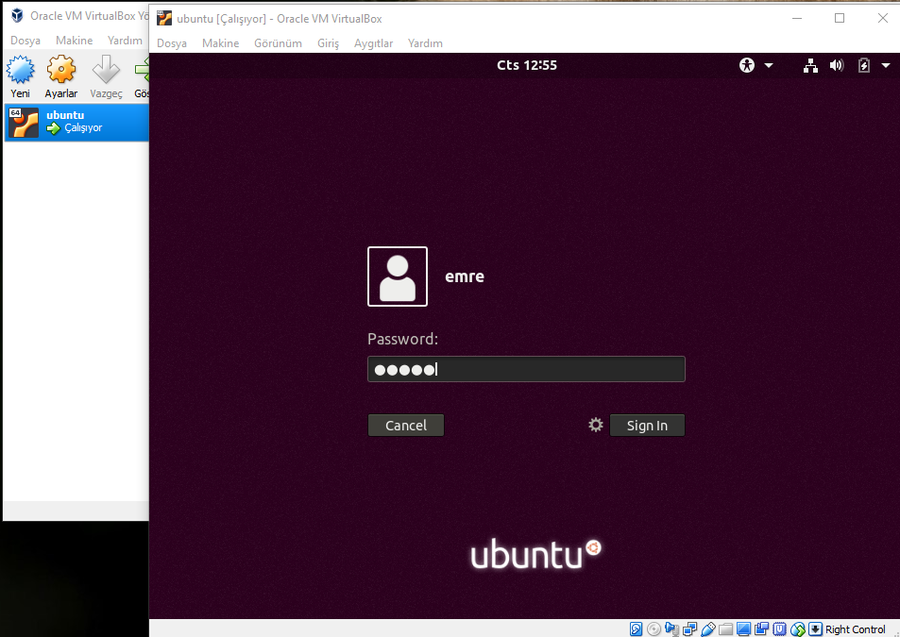Focus the Password input field
This screenshot has height=637, width=900.
(x=526, y=369)
